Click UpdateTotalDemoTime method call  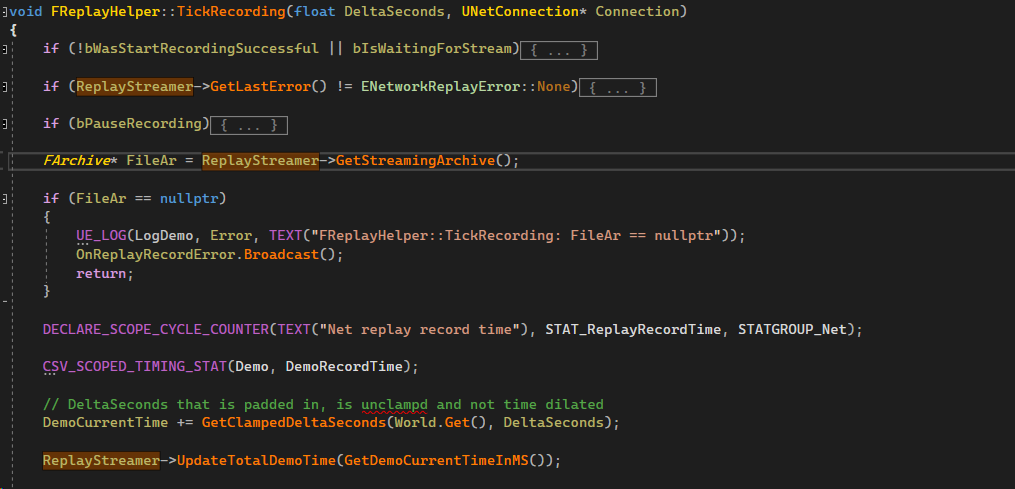point(256,461)
